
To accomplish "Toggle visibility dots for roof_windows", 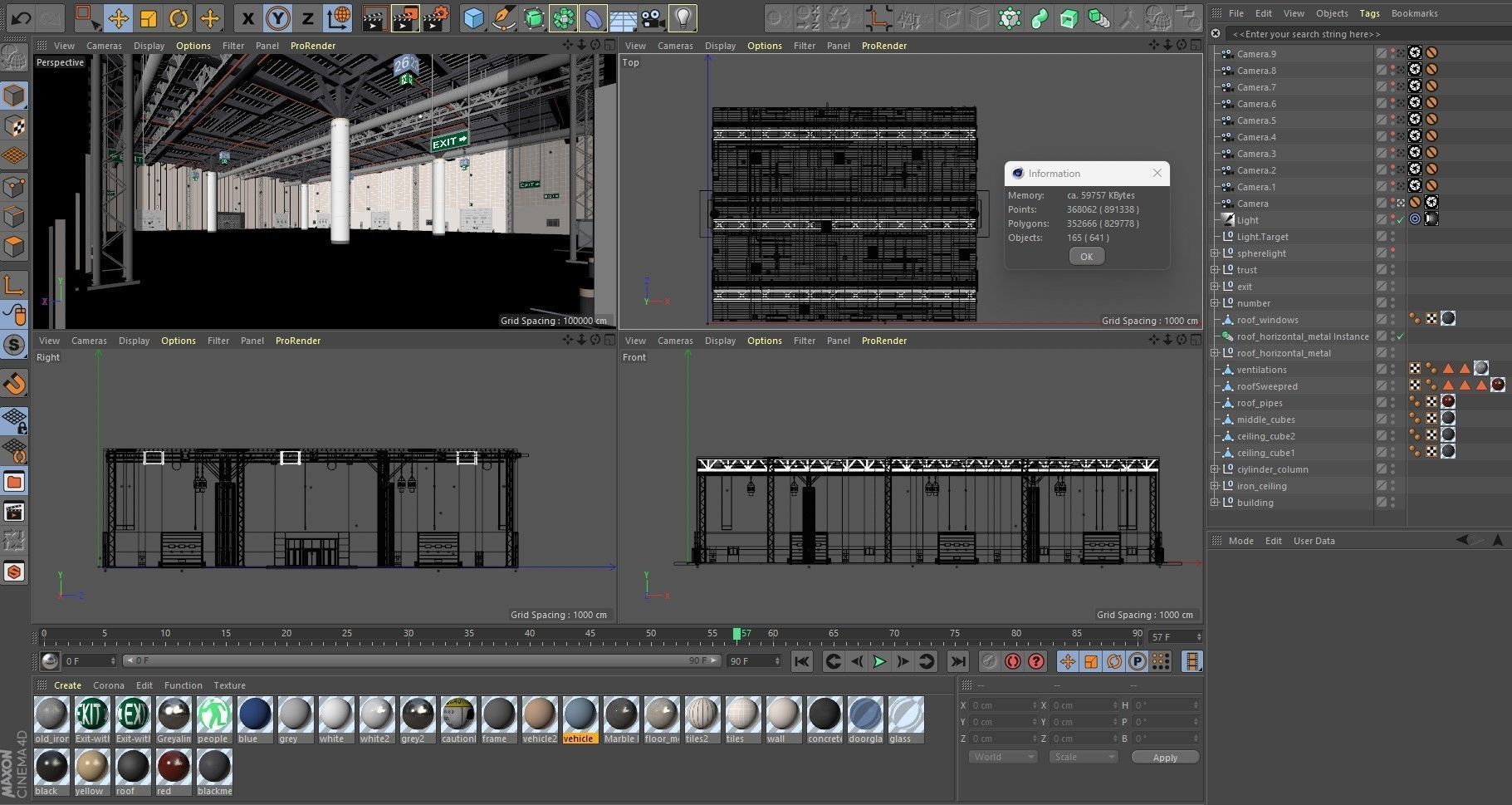I will [1392, 320].
